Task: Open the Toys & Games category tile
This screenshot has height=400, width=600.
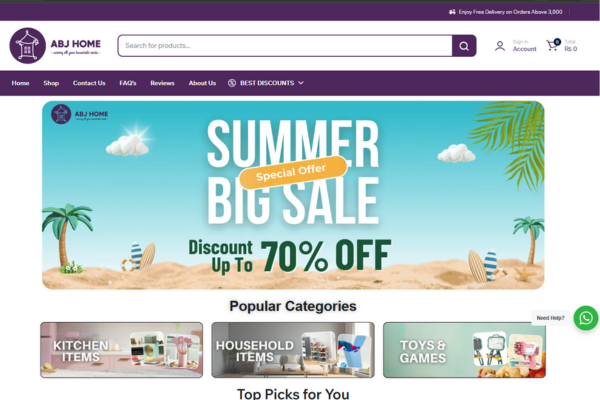Action: click(x=465, y=350)
